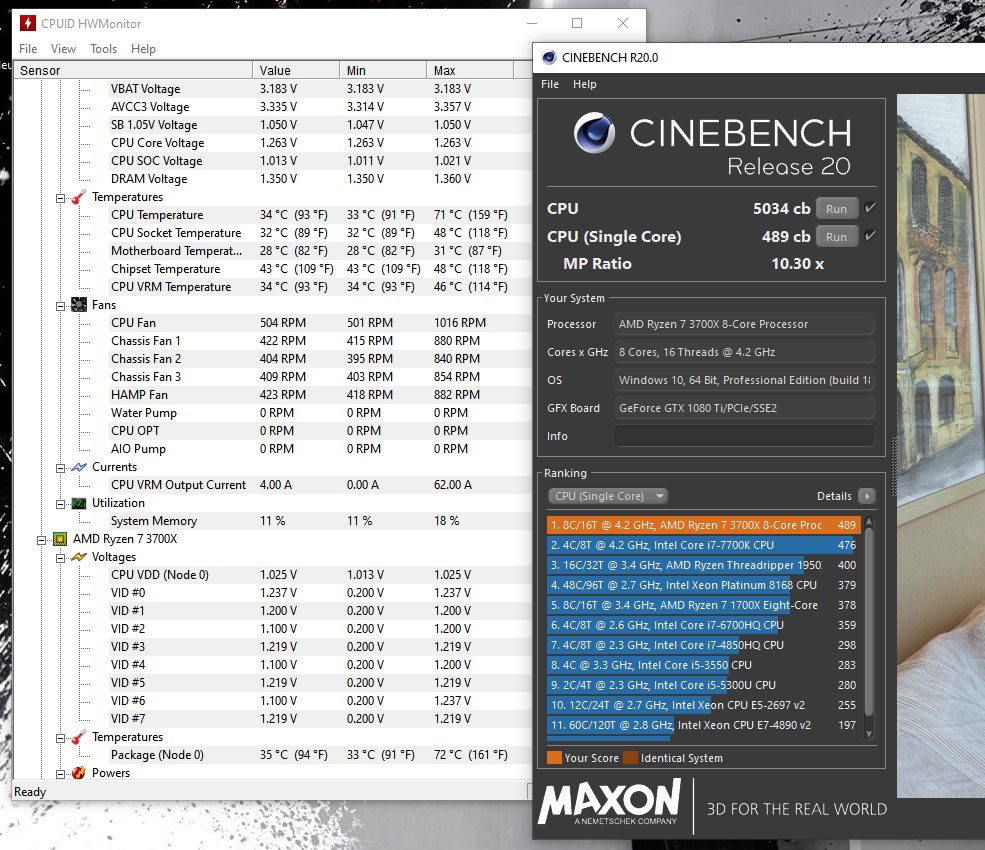
Task: Collapse the Temperatures group above Package (Node 0)
Action: click(x=60, y=739)
